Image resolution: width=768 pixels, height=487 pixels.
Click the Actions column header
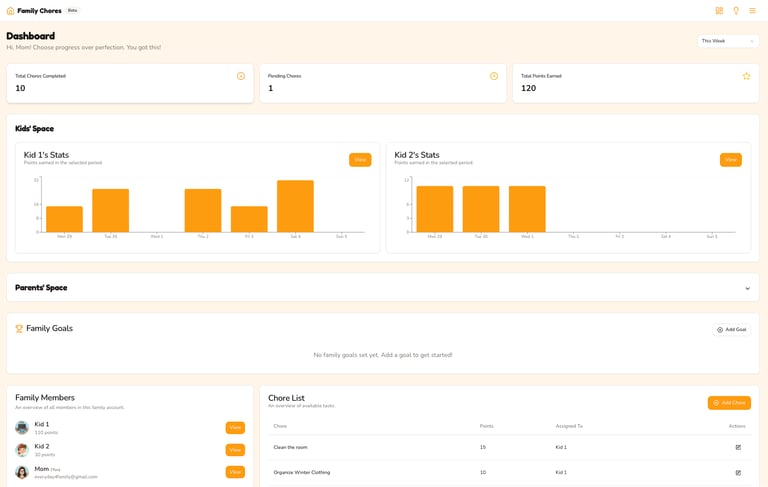pyautogui.click(x=737, y=426)
